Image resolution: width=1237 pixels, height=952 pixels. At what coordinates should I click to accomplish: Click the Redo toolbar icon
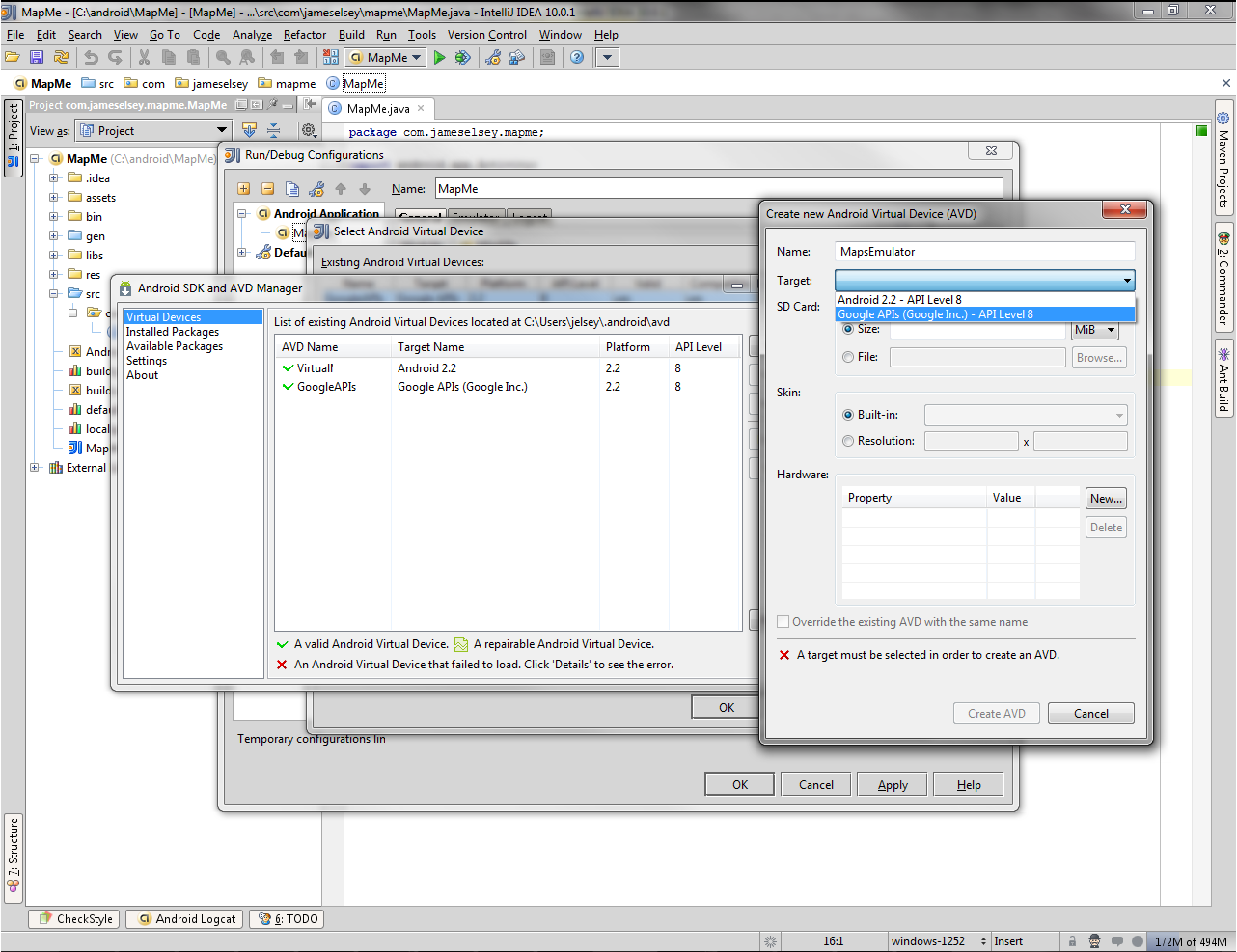click(x=116, y=58)
